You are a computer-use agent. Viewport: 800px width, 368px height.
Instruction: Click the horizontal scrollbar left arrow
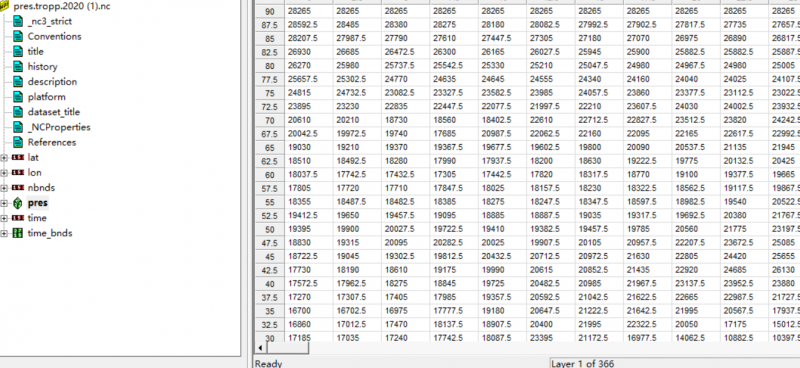coord(261,348)
